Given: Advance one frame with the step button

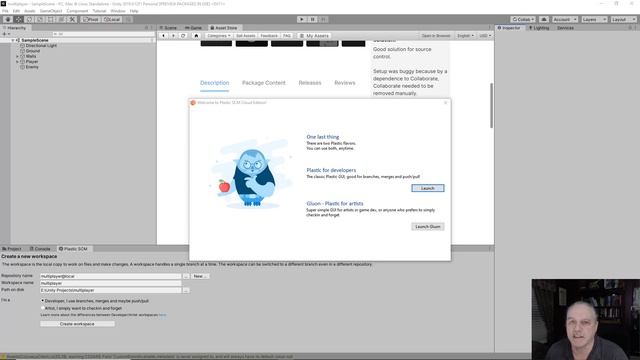Looking at the screenshot, I should (323, 19).
